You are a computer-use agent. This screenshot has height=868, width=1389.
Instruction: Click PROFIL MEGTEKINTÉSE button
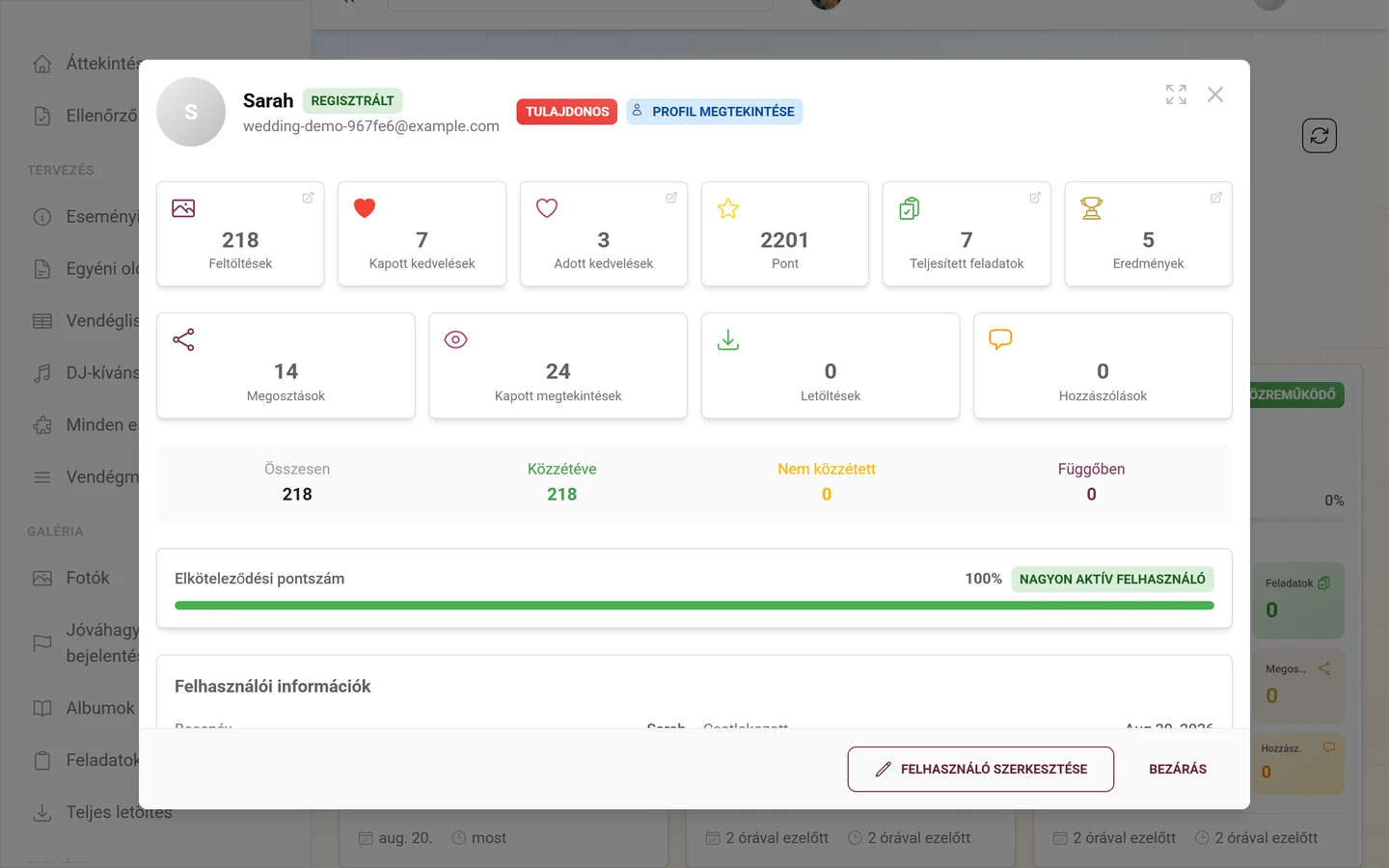[x=714, y=112]
